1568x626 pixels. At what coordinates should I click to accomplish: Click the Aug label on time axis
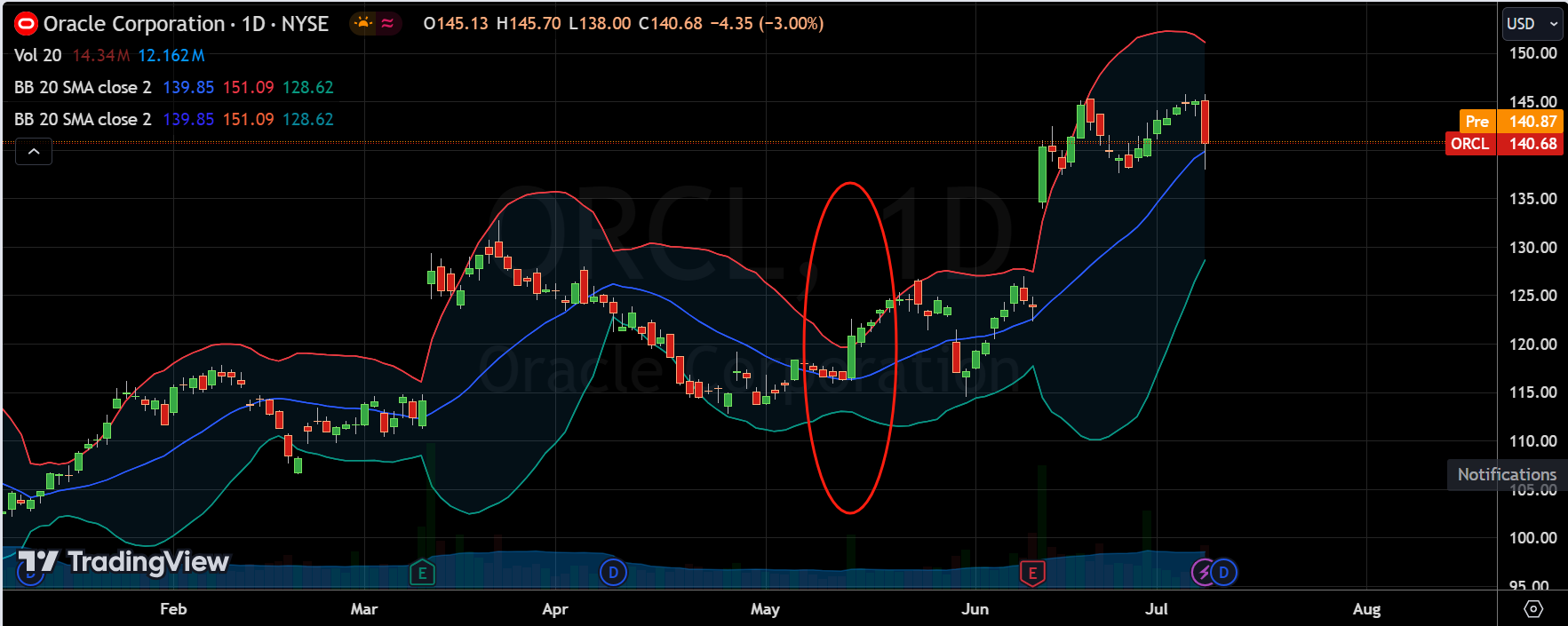point(1366,609)
